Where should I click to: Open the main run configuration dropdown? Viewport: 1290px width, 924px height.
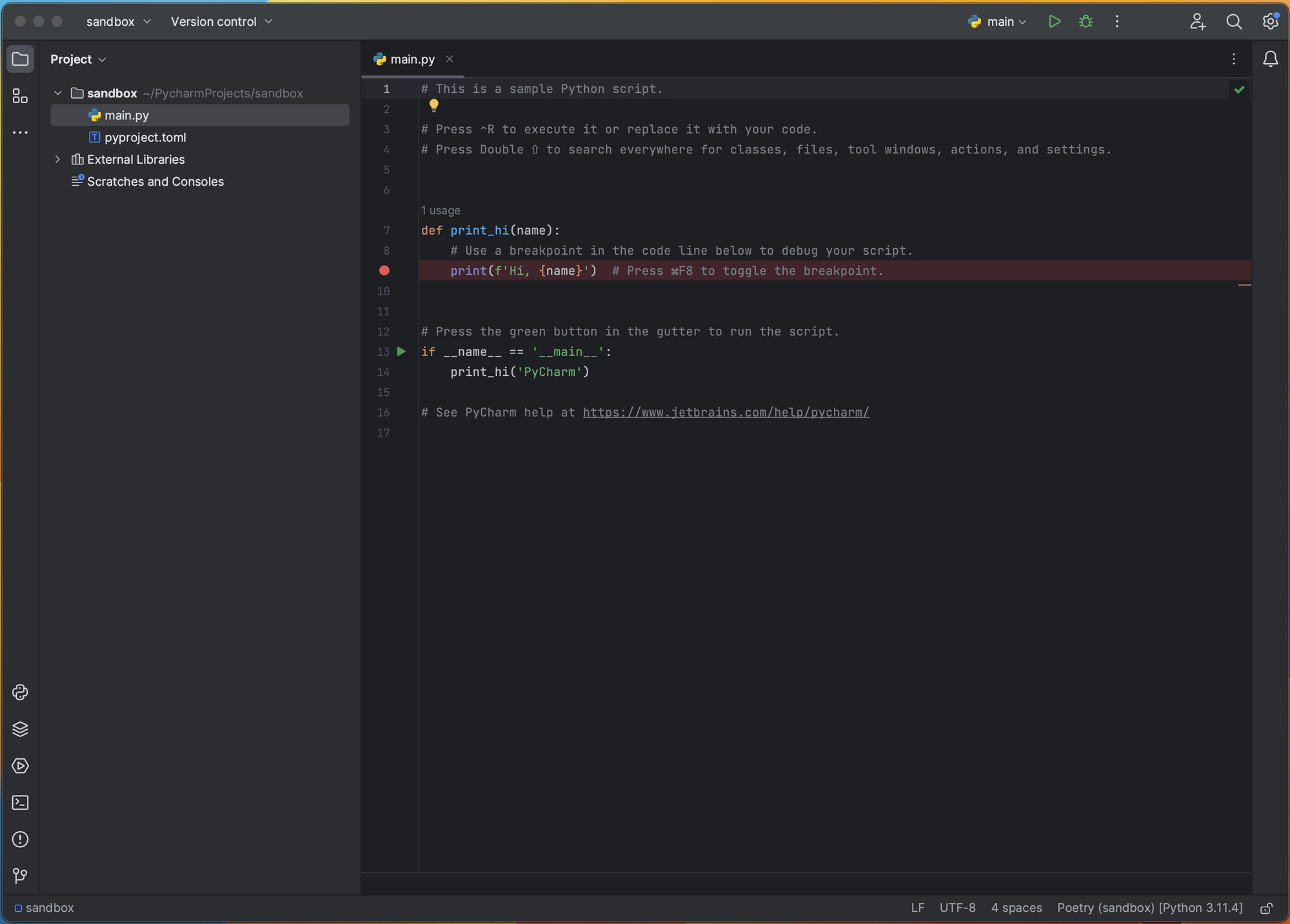click(997, 22)
